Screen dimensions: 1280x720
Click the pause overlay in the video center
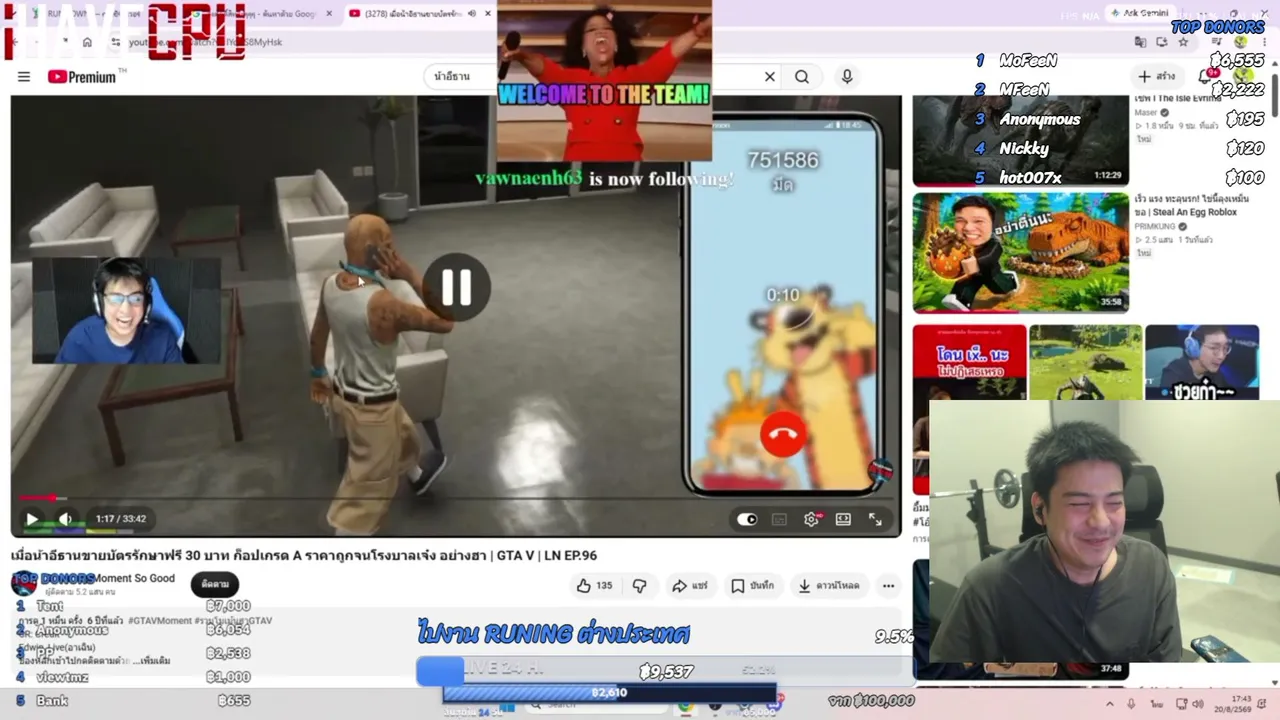click(x=456, y=287)
